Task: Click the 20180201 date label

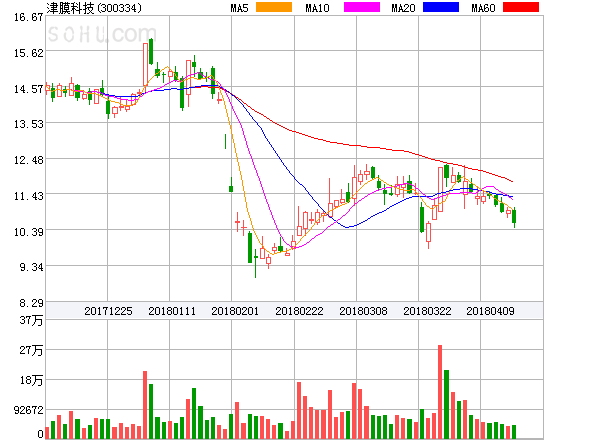Action: (235, 311)
